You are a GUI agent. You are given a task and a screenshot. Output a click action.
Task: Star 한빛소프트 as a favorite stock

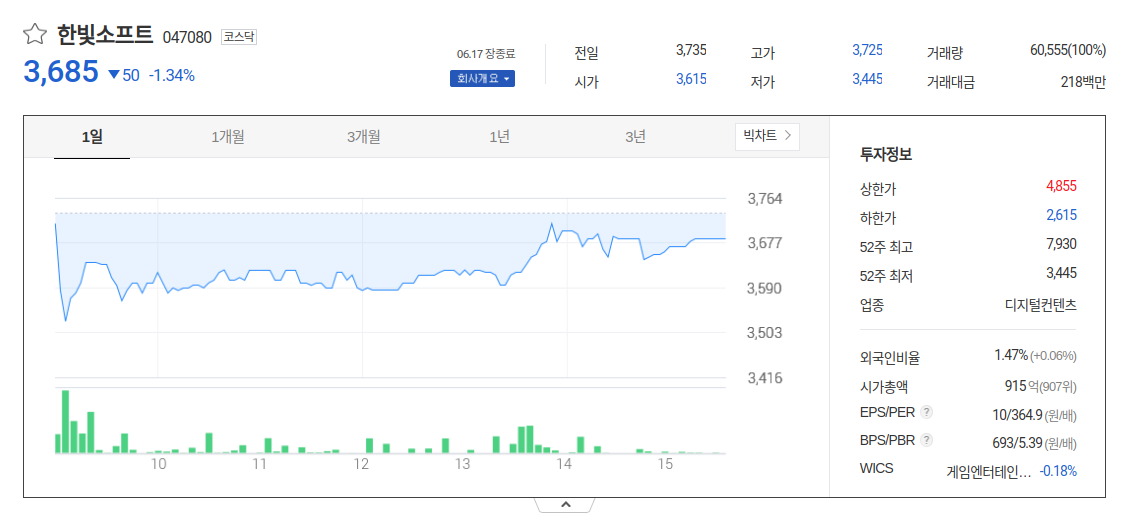[x=34, y=34]
